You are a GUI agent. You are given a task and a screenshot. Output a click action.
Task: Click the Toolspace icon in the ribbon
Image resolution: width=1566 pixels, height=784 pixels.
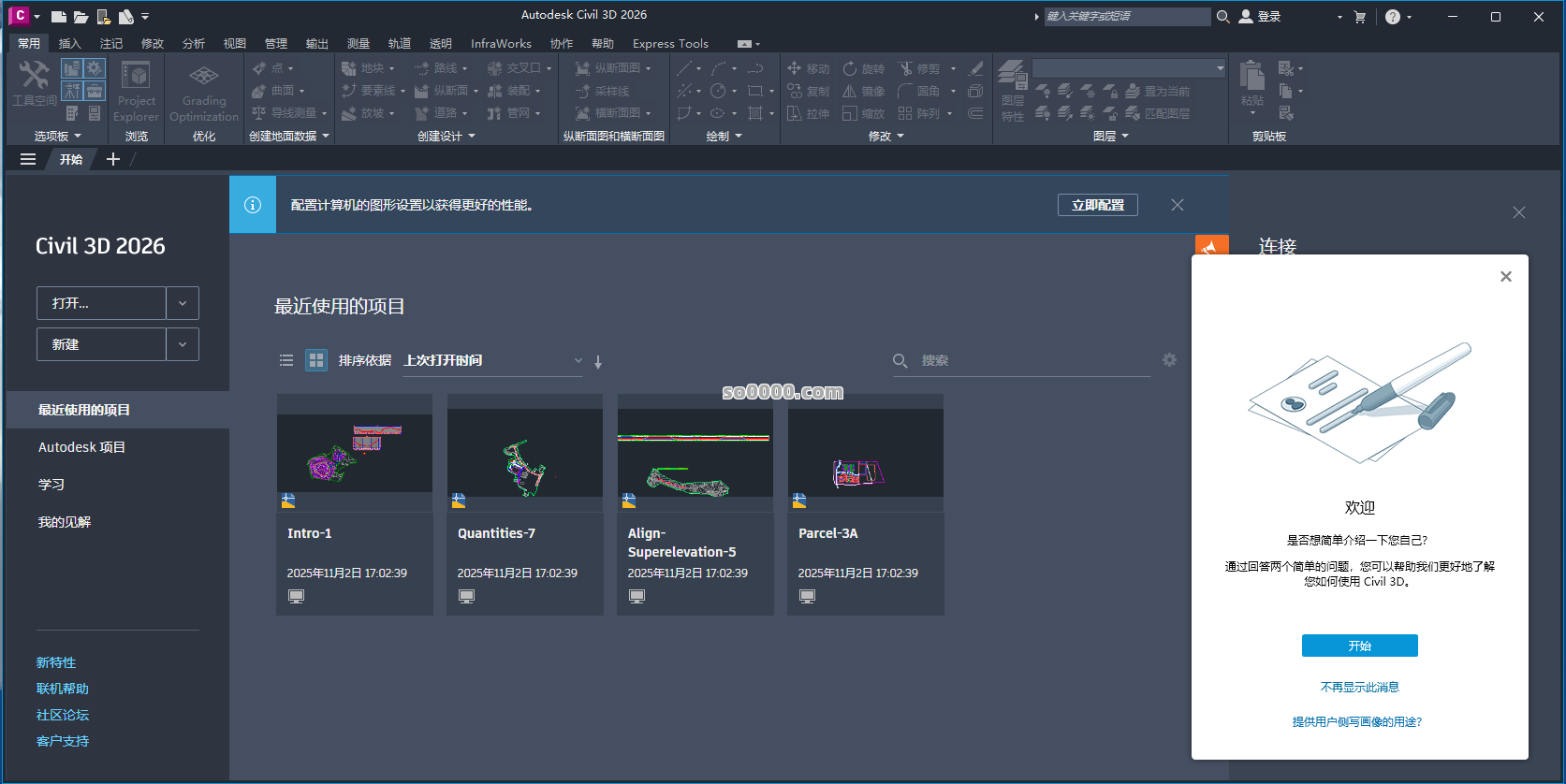(x=34, y=77)
